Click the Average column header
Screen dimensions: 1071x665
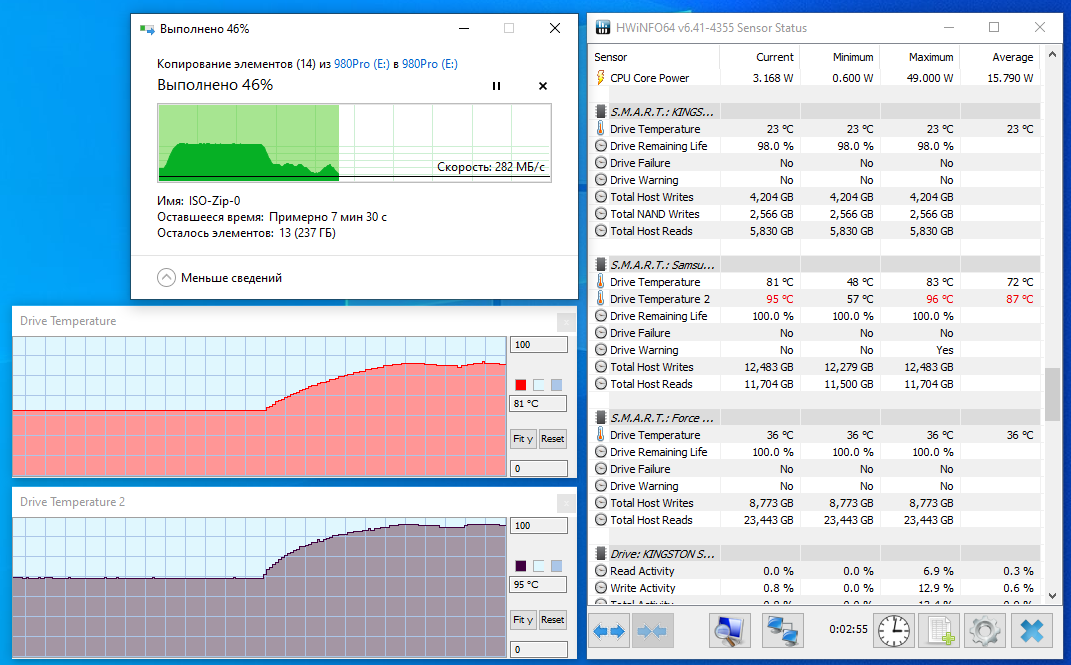(x=1000, y=57)
